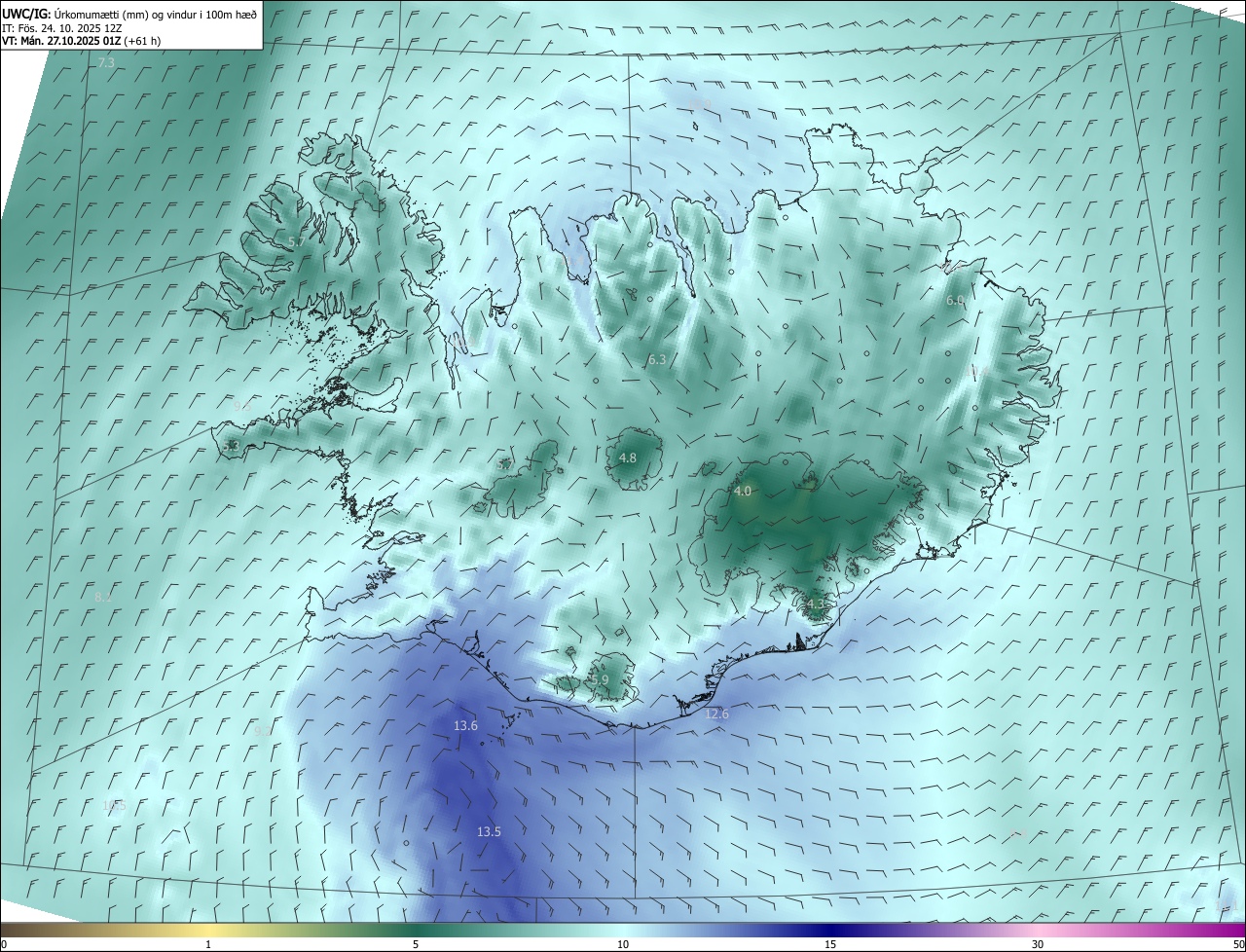This screenshot has width=1246, height=952.
Task: Click the 7.3 value in the northwest sea
Action: 106,62
